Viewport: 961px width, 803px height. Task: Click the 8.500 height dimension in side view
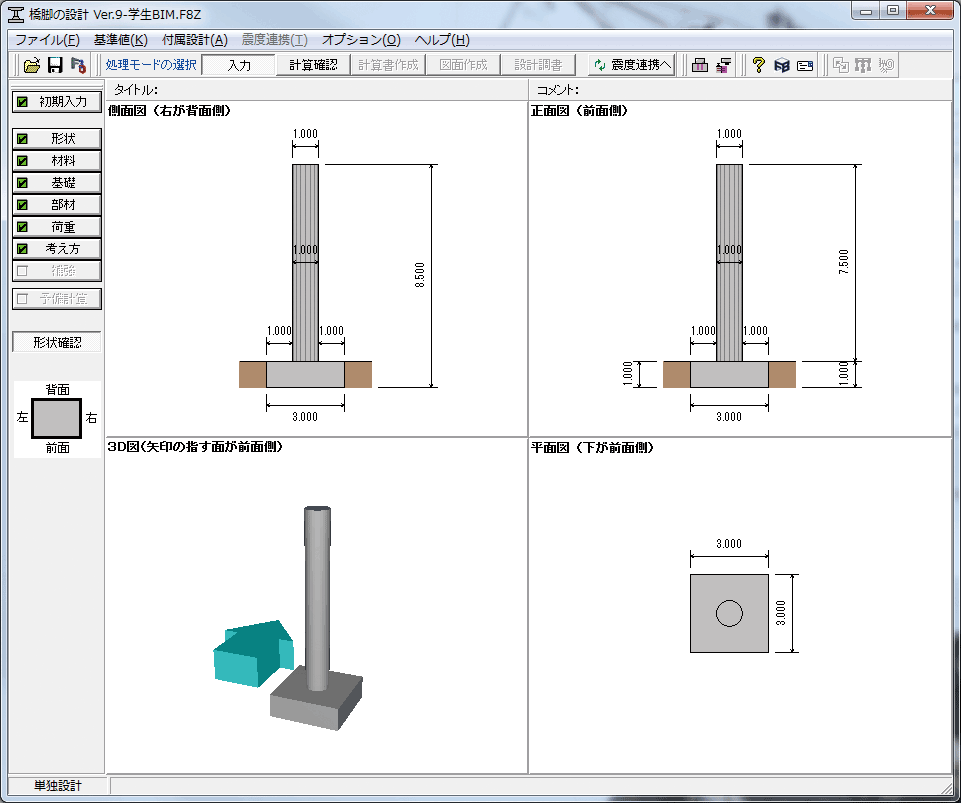coord(420,275)
